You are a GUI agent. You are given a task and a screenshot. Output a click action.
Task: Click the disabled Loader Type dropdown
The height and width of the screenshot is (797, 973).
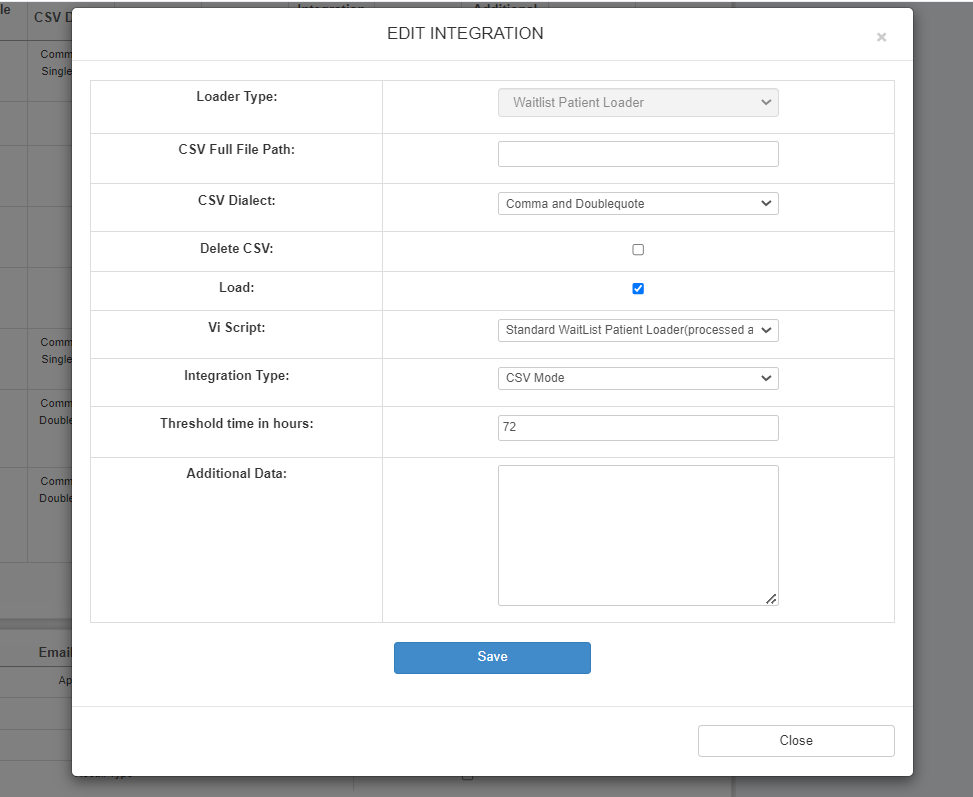pos(638,102)
